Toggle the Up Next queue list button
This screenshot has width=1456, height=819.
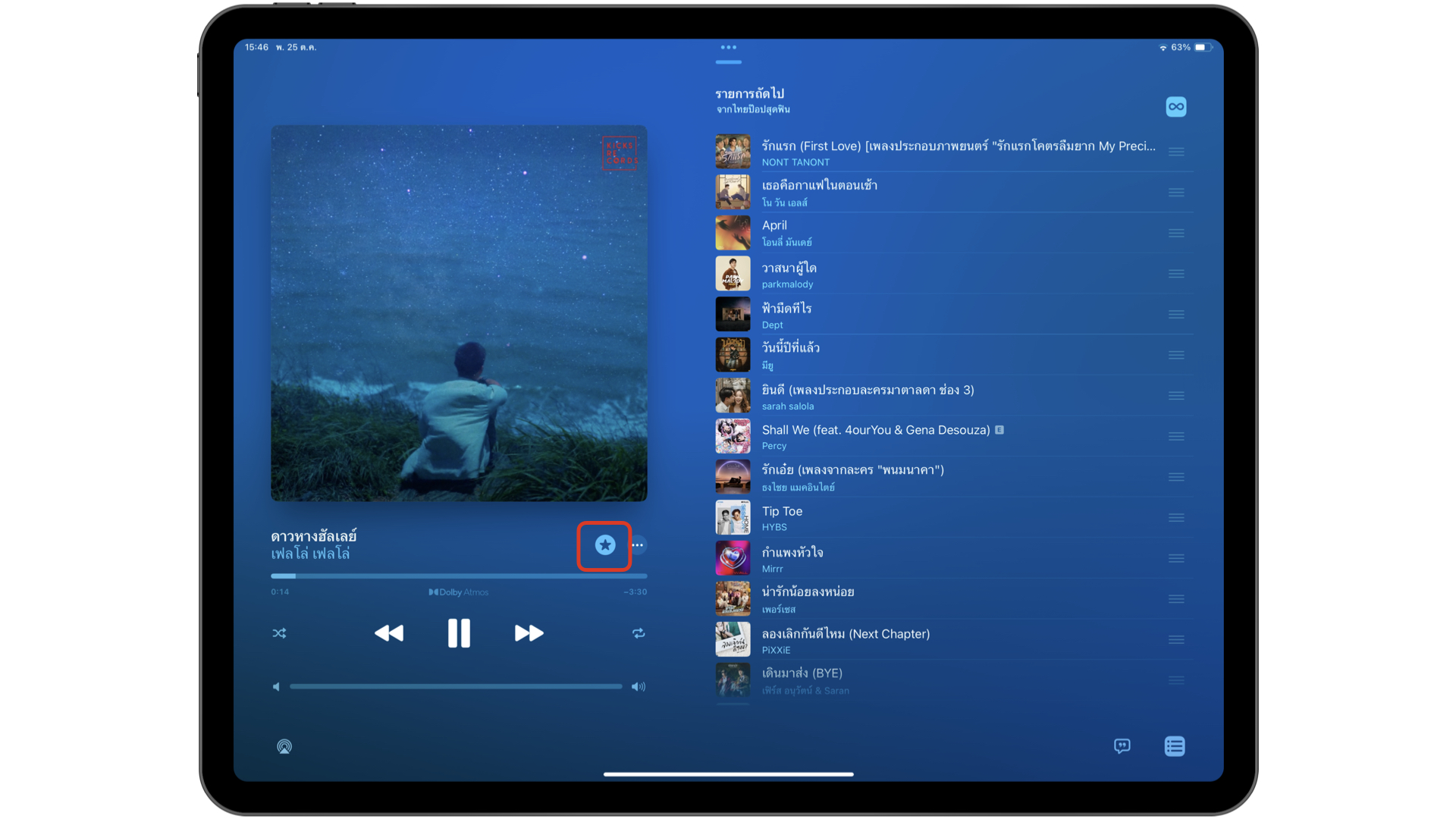pos(1175,746)
